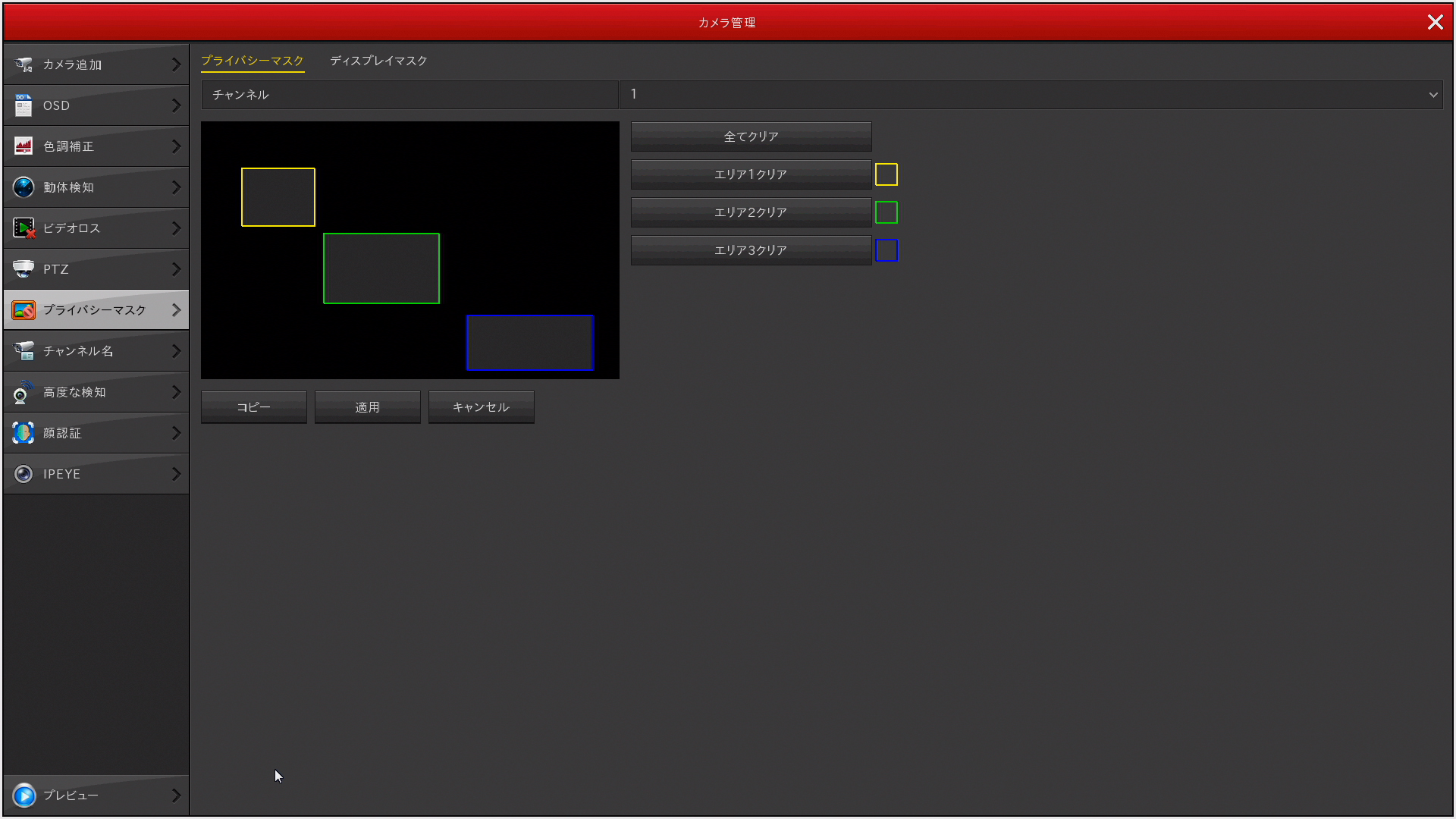Image resolution: width=1456 pixels, height=819 pixels.
Task: Click the チャンネル名 sidebar icon
Action: click(24, 351)
